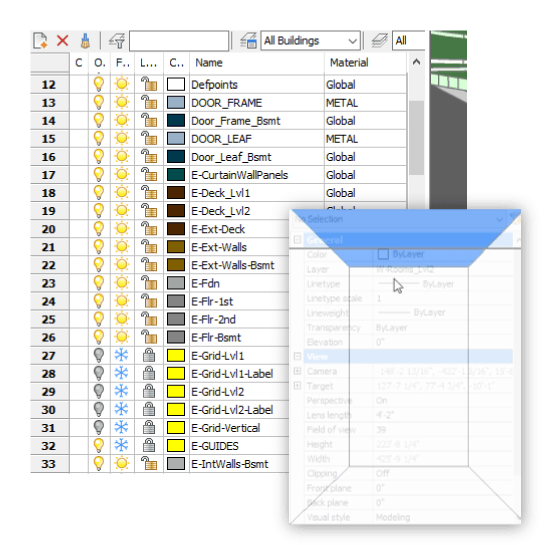Viewport: 545px width, 545px height.
Task: Lock the Door_Frame_Bsmt layer padlock
Action: (149, 121)
